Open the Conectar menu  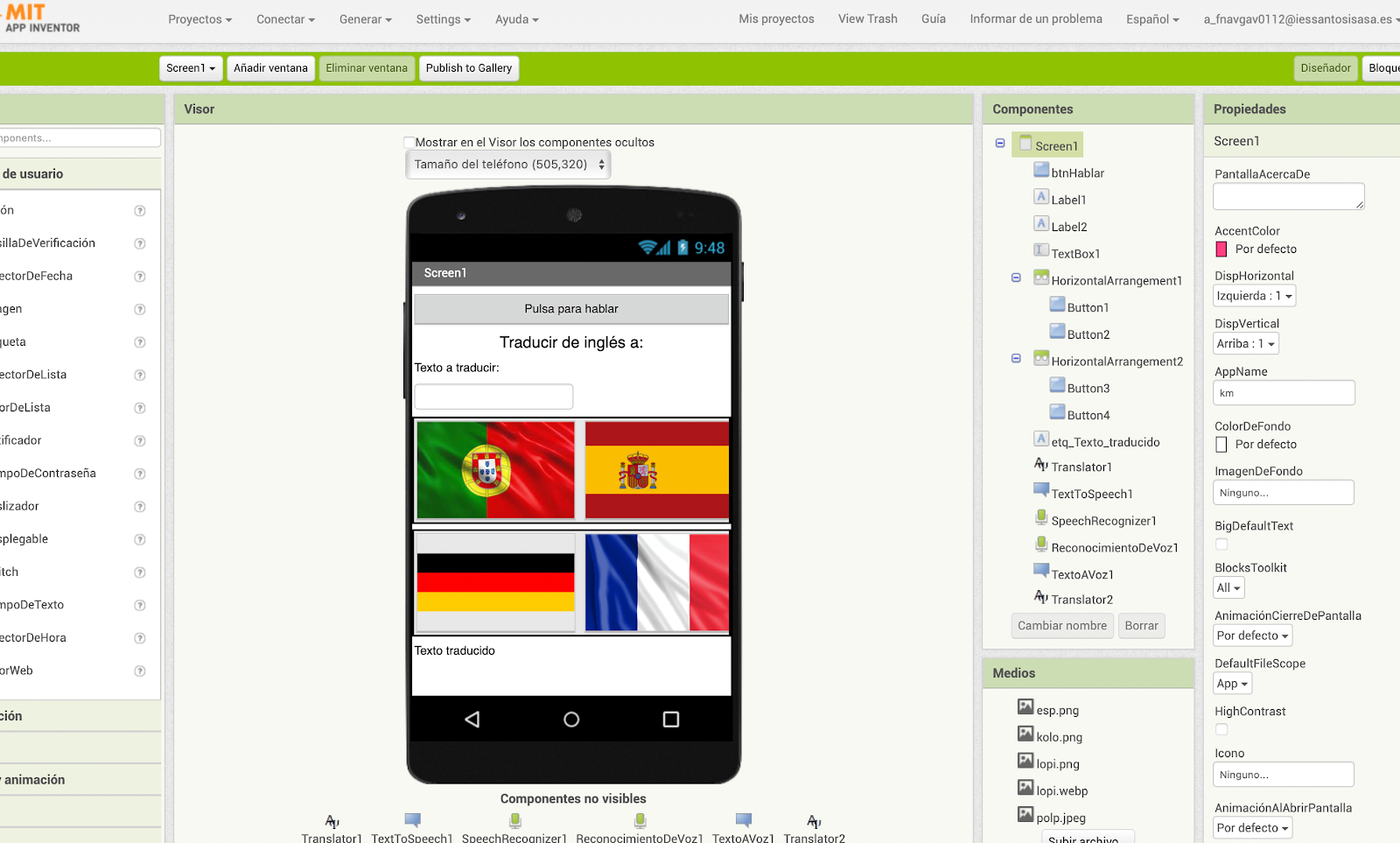coord(285,19)
